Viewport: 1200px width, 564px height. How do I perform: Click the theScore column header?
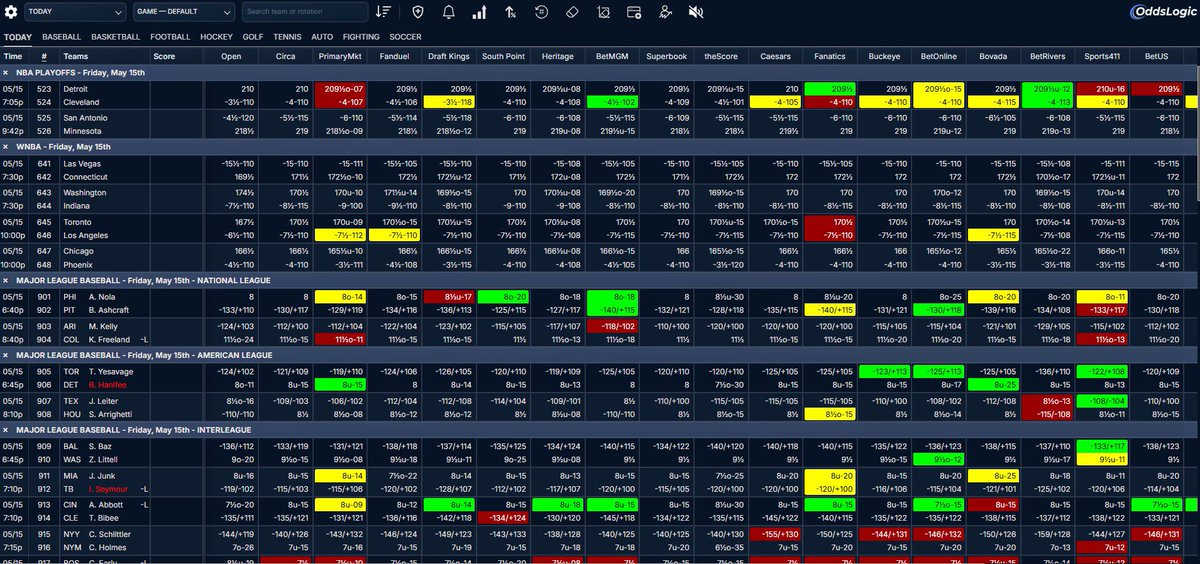[721, 57]
